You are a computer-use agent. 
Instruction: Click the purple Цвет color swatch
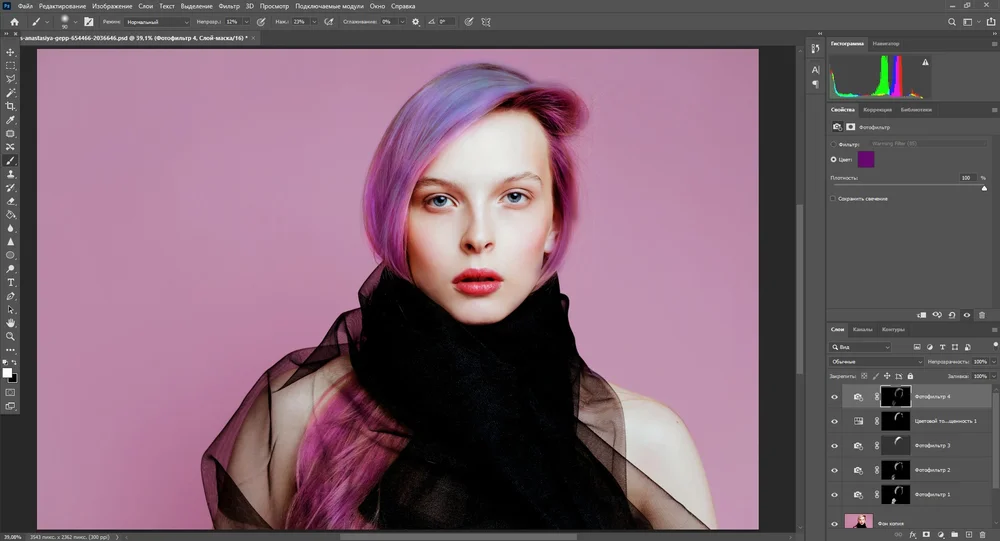tap(866, 159)
